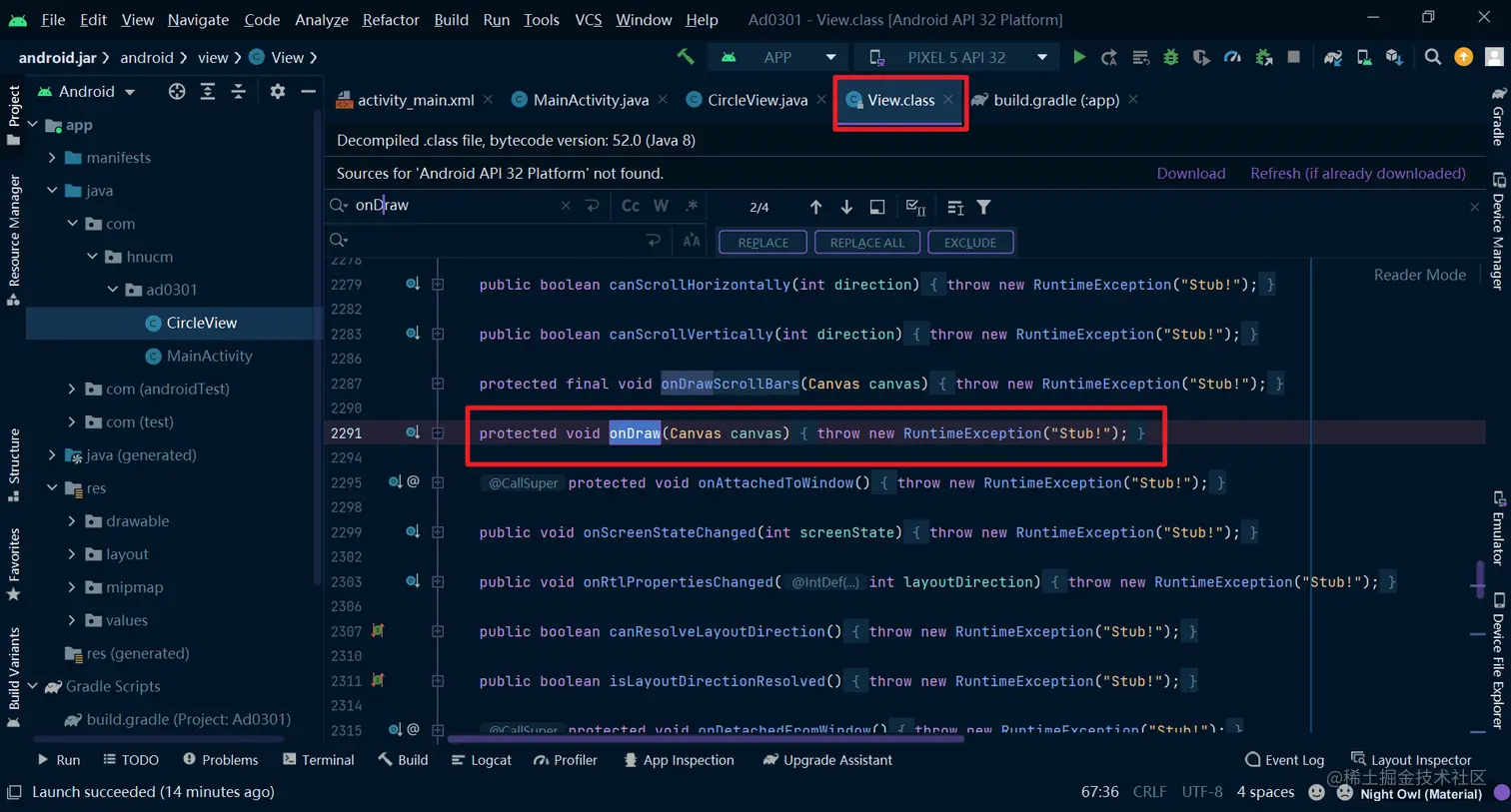Click the Stop square icon

pyautogui.click(x=1294, y=57)
